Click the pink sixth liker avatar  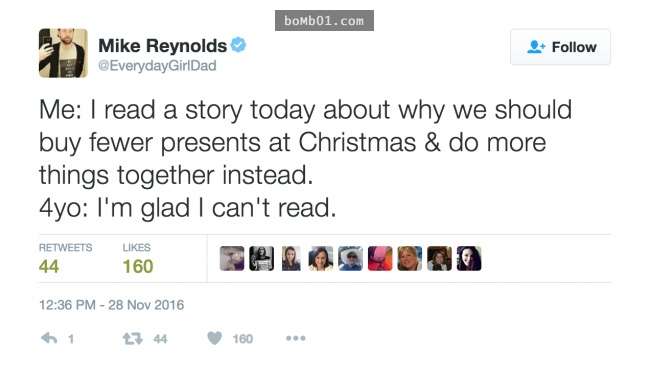[x=380, y=258]
